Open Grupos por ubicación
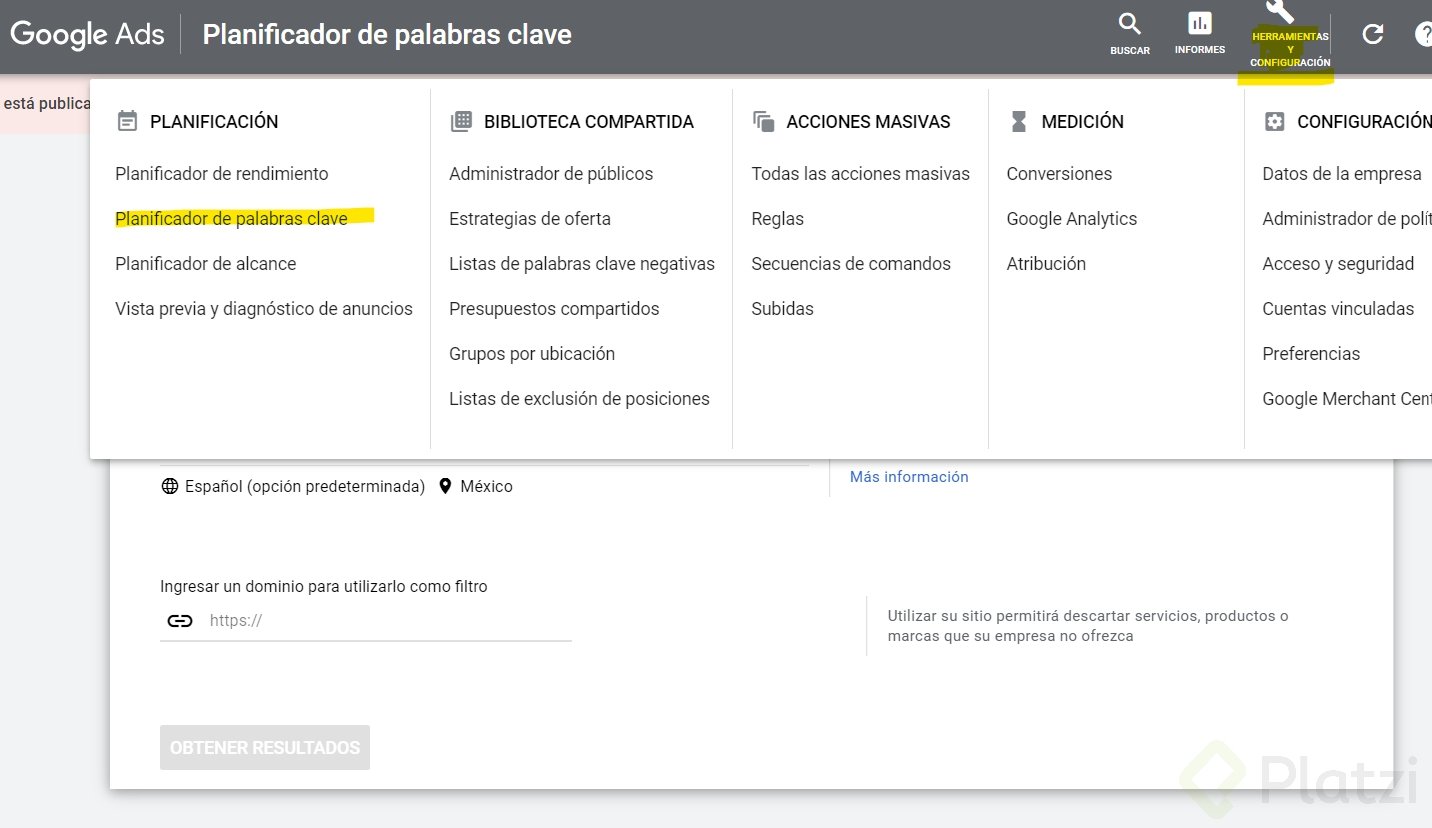The image size is (1432, 828). coord(532,354)
